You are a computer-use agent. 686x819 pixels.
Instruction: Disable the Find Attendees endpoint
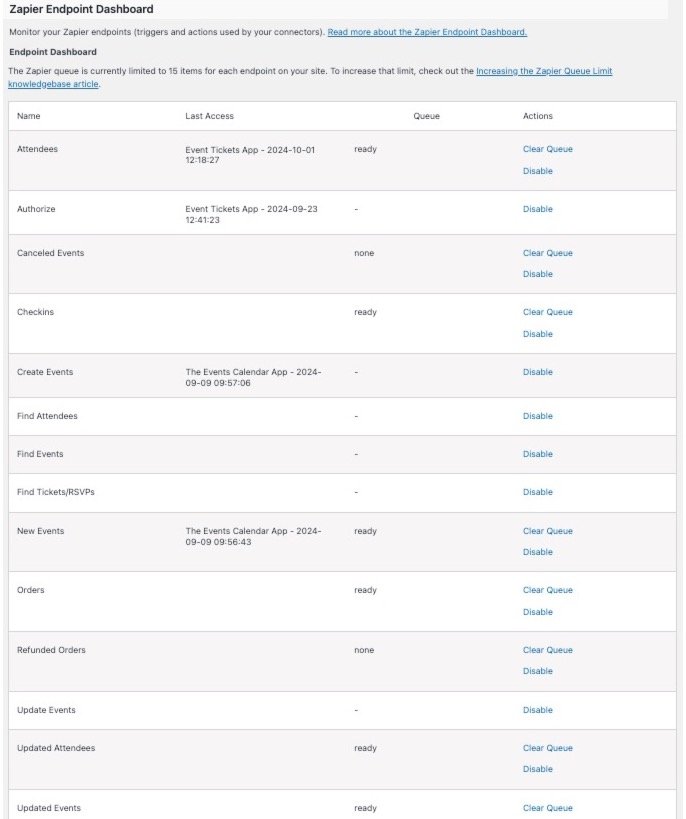tap(537, 416)
